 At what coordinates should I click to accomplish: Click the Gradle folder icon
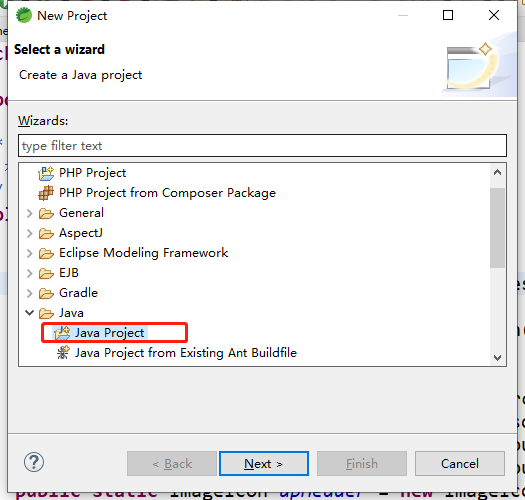(46, 293)
